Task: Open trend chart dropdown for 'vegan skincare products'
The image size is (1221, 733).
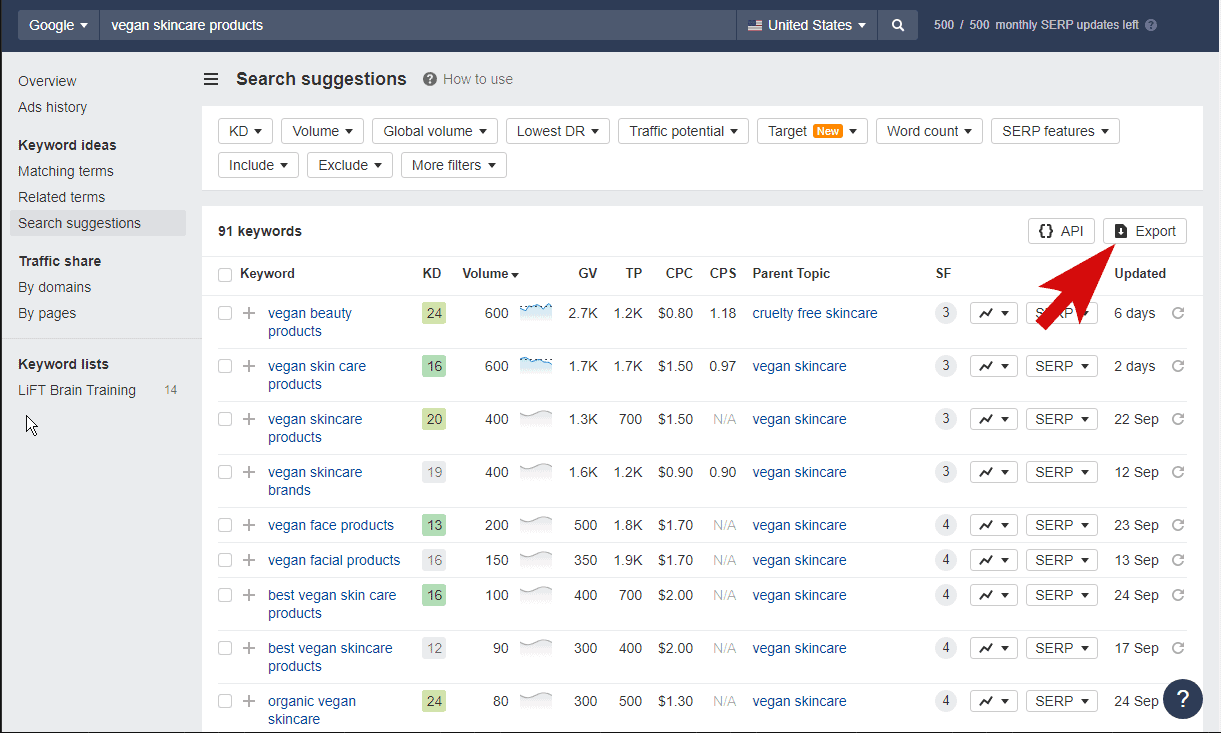Action: 994,419
